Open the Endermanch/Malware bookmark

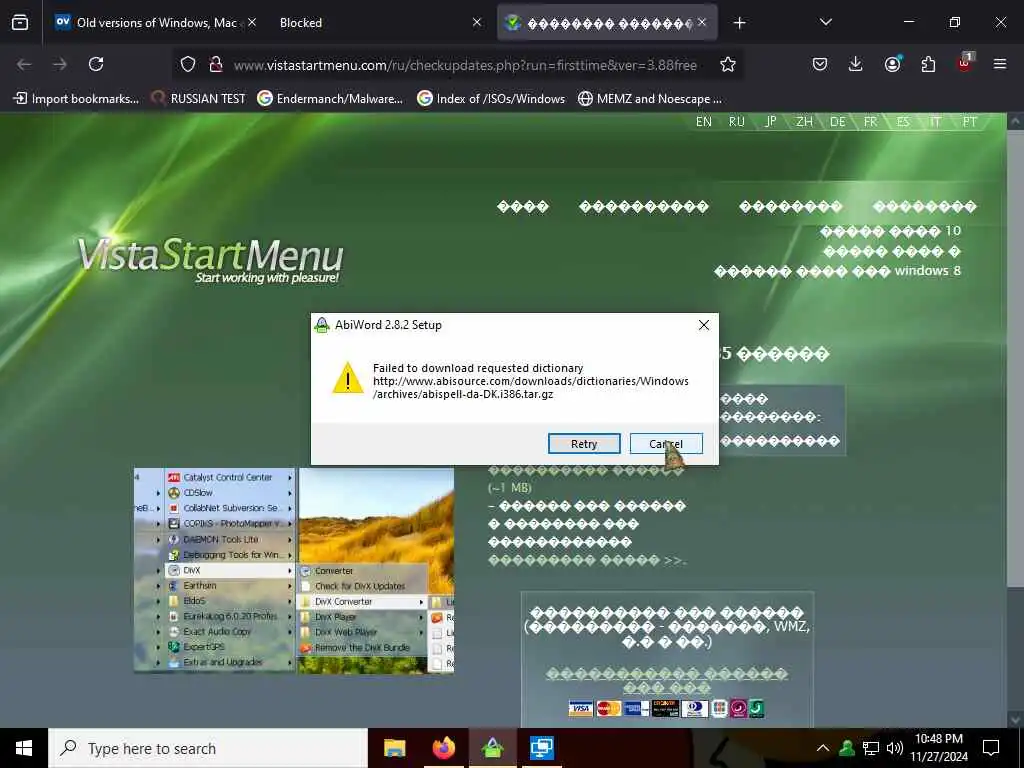tap(330, 99)
